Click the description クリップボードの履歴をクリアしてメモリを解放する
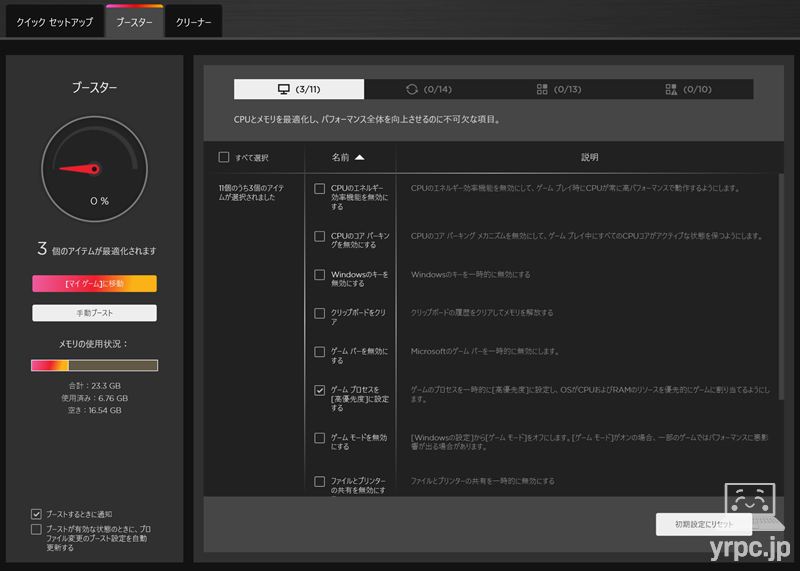The width and height of the screenshot is (800, 571). tap(482, 312)
